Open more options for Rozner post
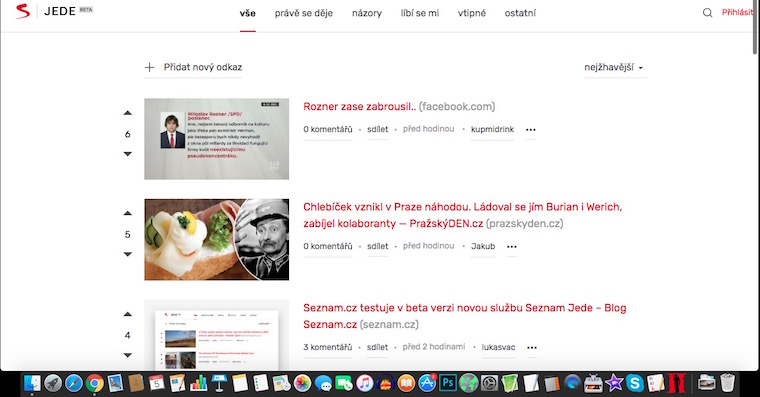Viewport: 760px width, 397px height. [x=531, y=130]
